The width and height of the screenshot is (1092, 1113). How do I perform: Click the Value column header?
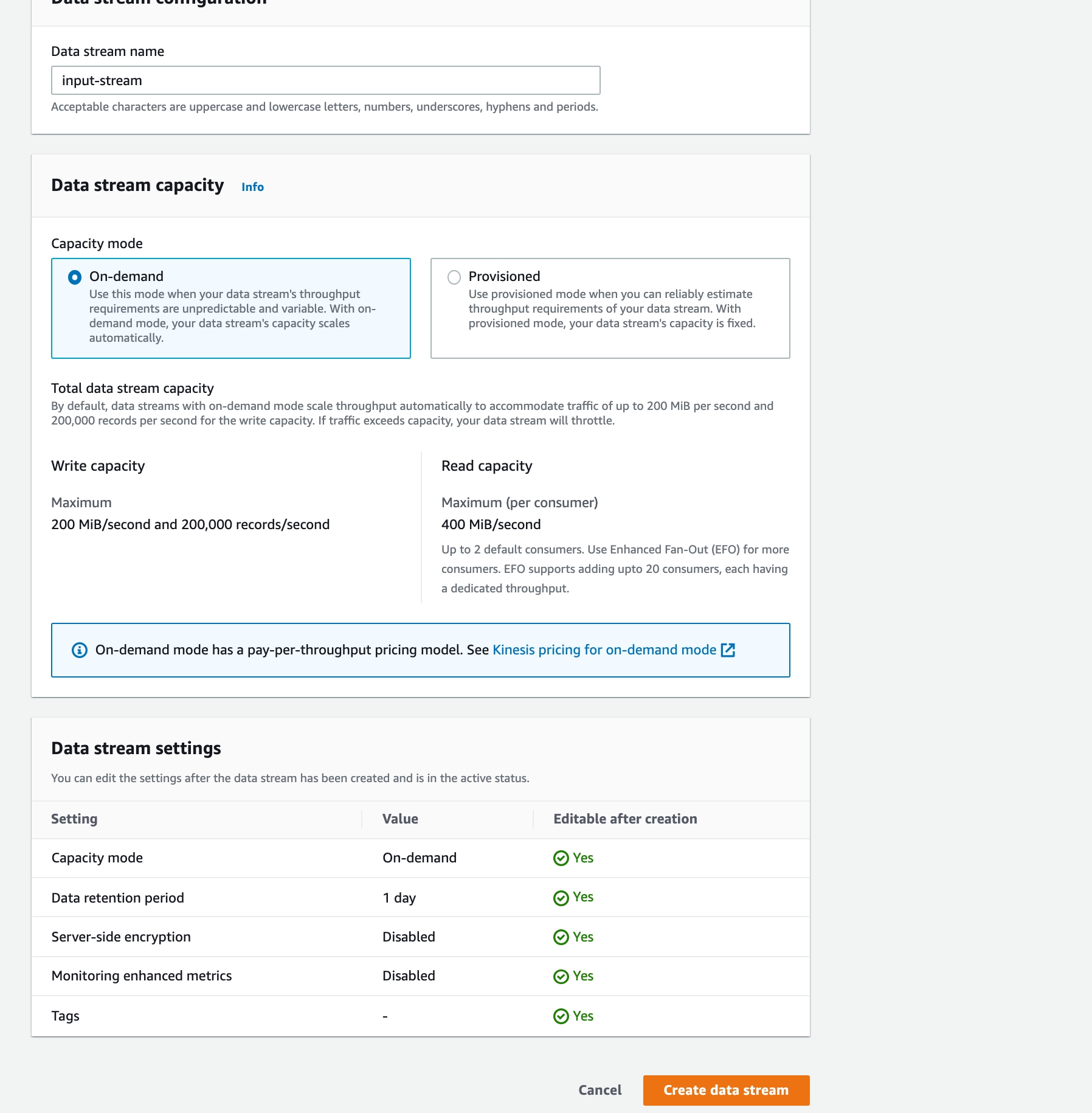[400, 819]
